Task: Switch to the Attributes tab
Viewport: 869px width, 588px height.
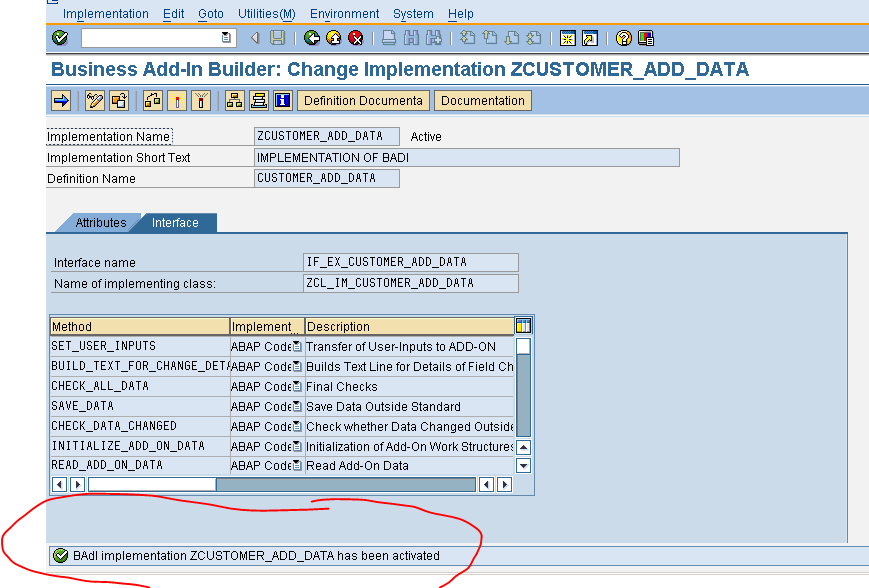Action: 100,222
